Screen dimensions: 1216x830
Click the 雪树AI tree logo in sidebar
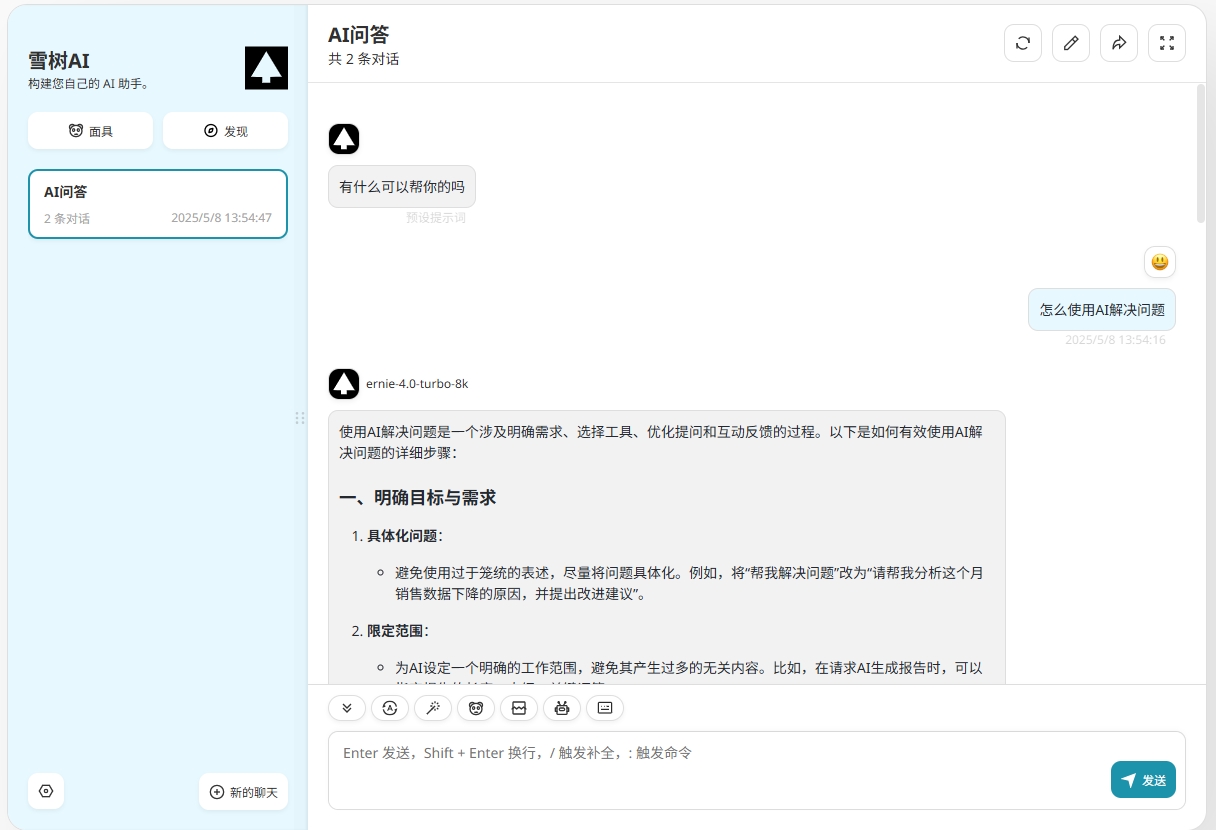click(x=266, y=68)
